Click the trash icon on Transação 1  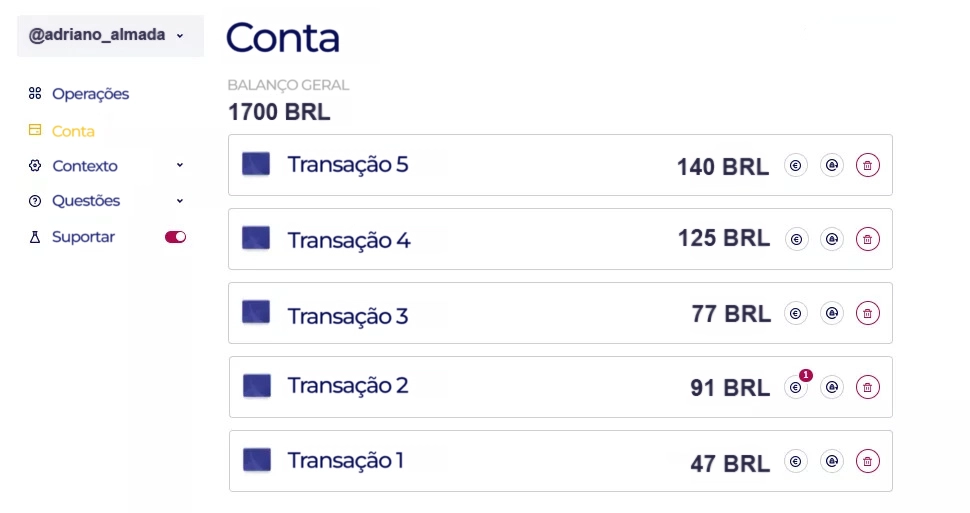(868, 461)
